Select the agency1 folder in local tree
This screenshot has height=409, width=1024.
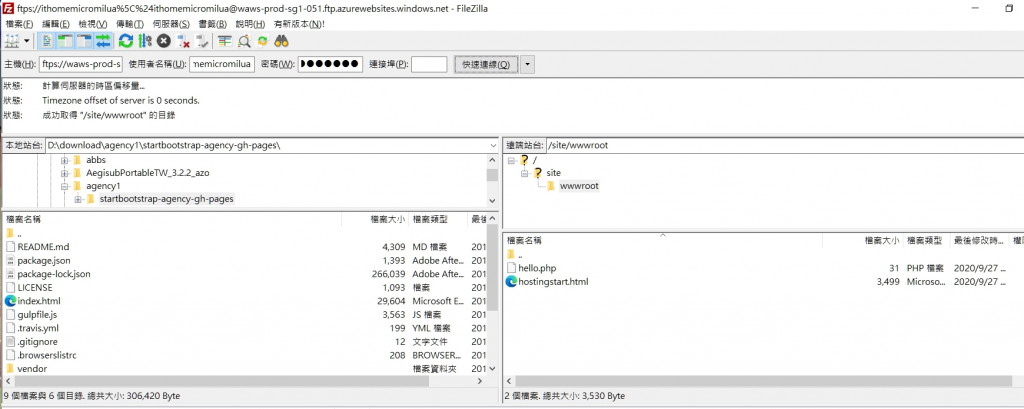click(104, 186)
